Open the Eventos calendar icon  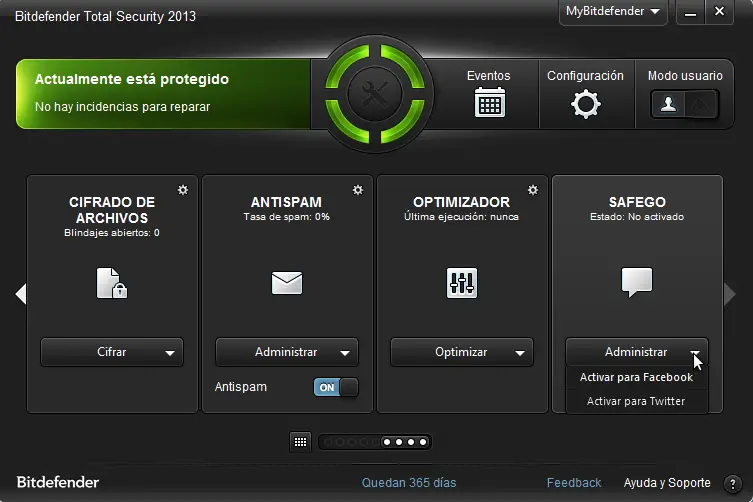(x=489, y=102)
